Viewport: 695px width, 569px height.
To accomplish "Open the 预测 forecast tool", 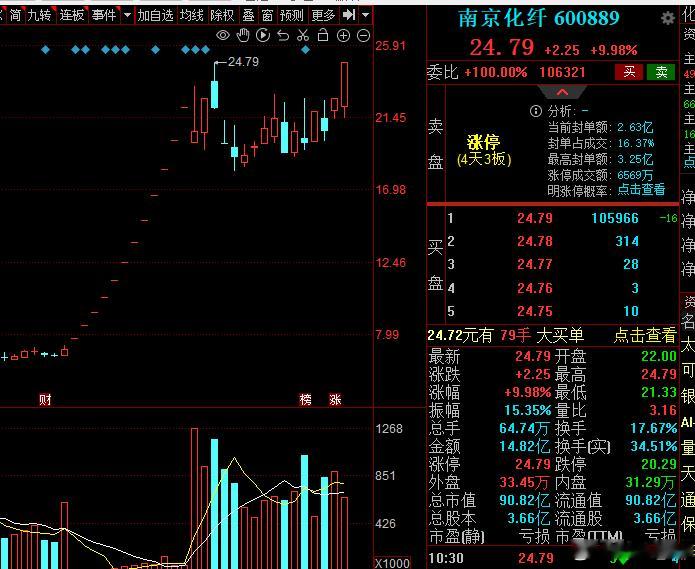I will tap(292, 16).
